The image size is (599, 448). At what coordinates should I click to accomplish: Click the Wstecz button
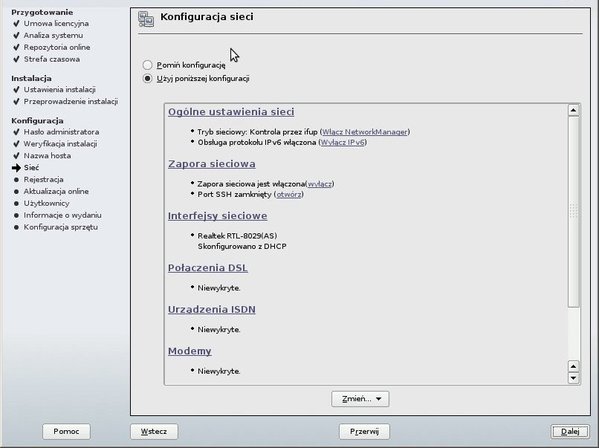tap(154, 432)
